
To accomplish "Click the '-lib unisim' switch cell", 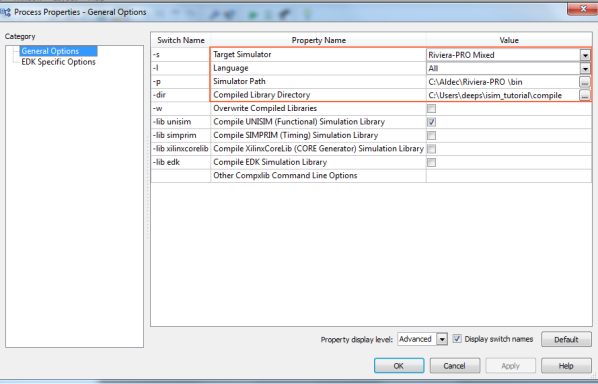I will click(181, 122).
